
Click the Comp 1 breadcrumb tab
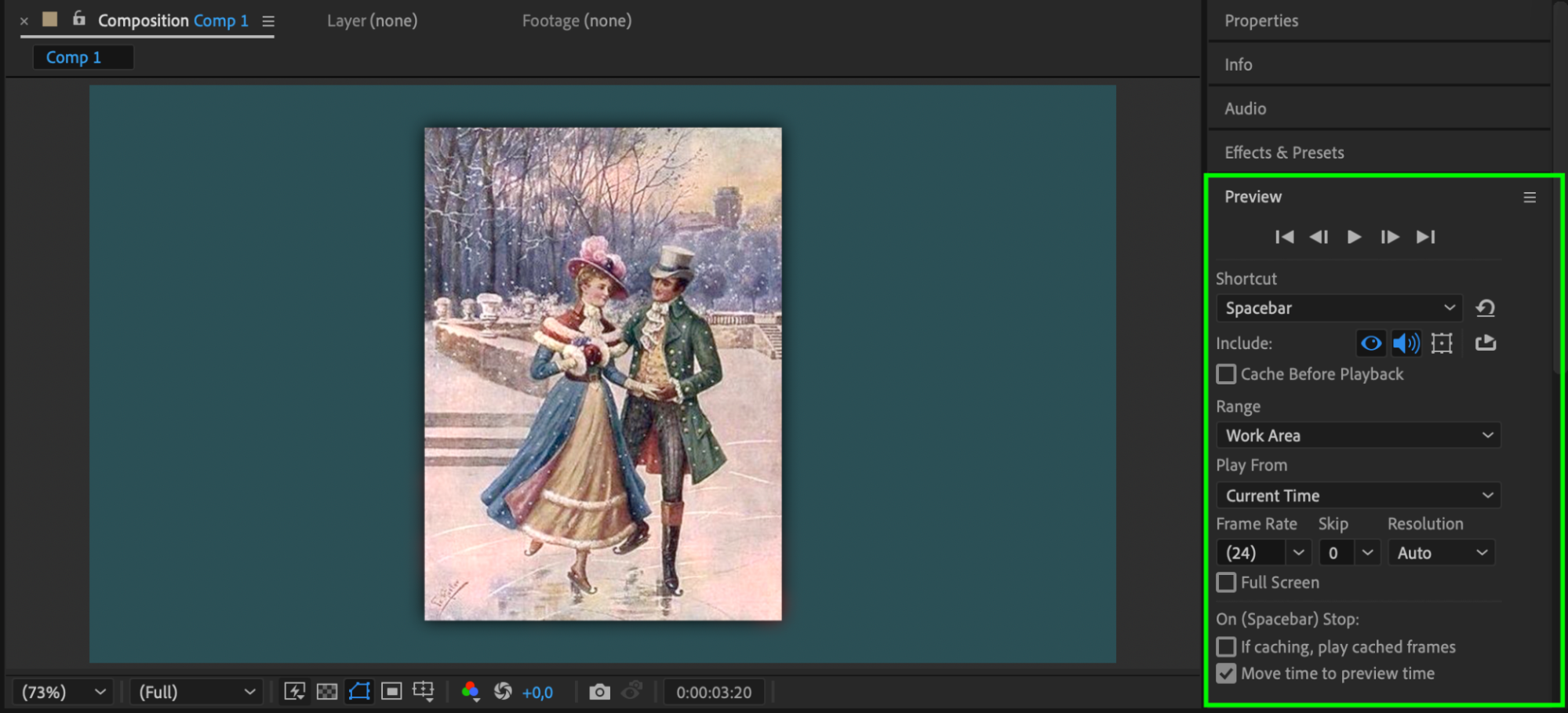tap(82, 57)
